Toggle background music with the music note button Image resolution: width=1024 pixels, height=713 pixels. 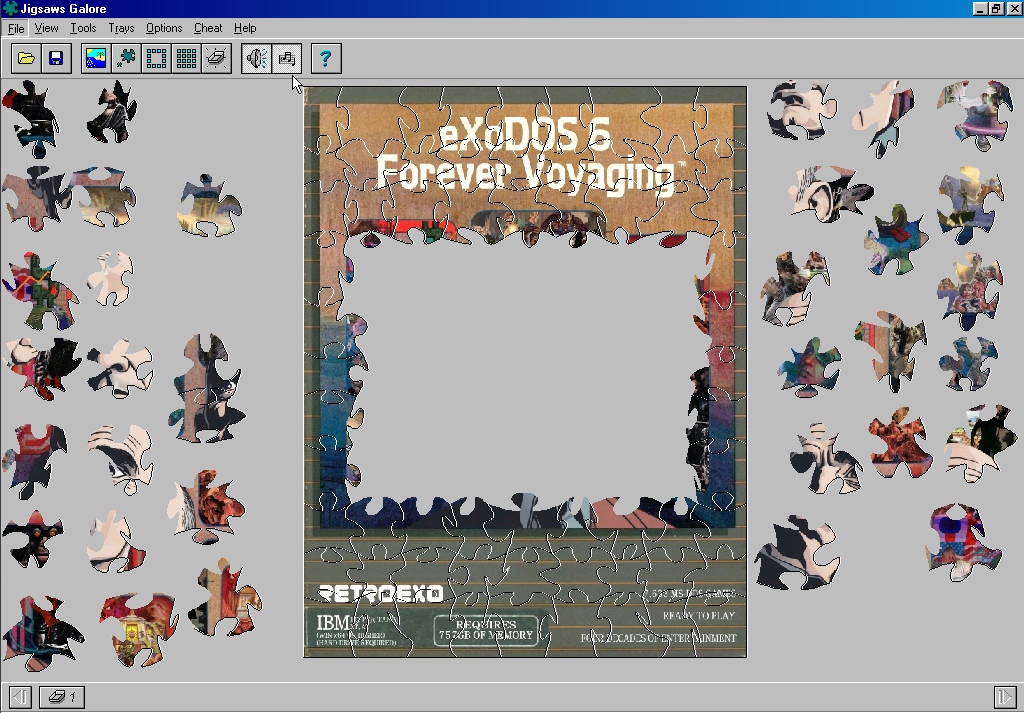[287, 59]
